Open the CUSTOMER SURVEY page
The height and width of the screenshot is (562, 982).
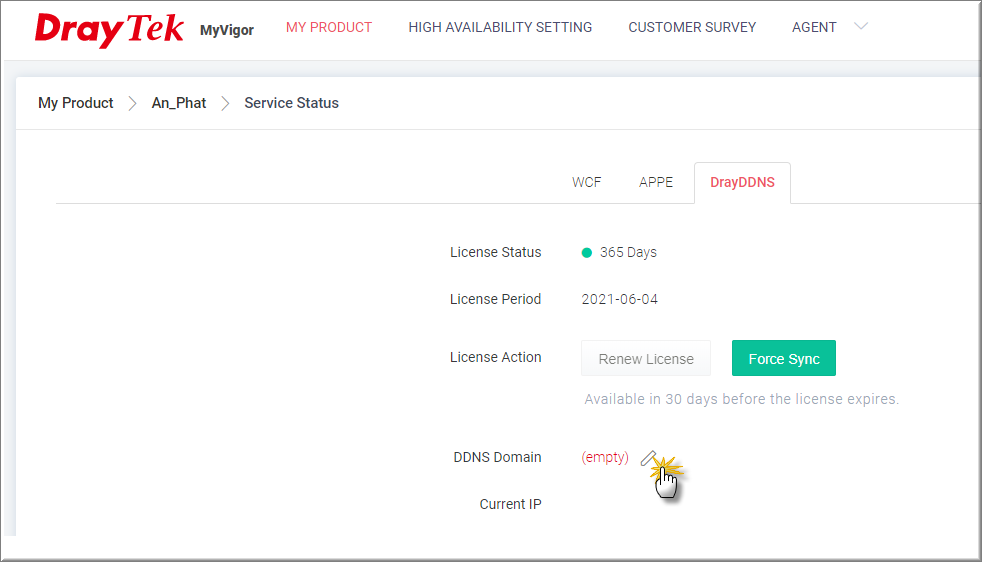[692, 27]
